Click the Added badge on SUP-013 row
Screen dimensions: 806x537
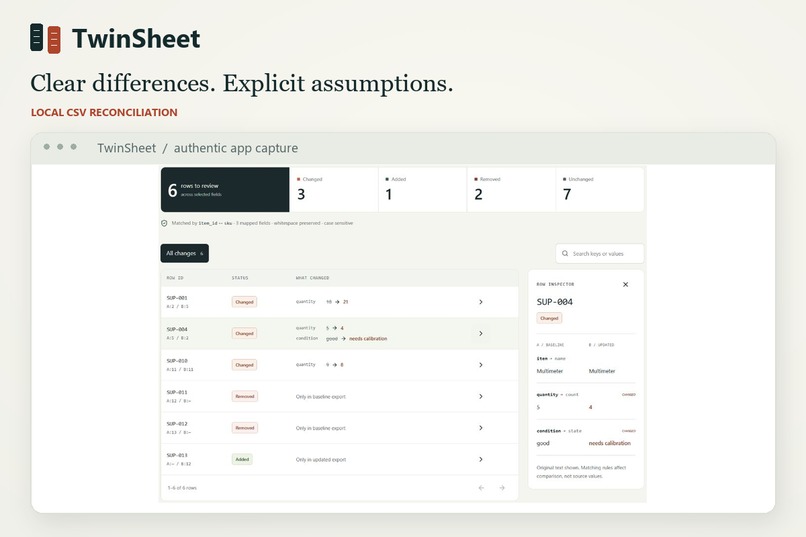pos(242,459)
